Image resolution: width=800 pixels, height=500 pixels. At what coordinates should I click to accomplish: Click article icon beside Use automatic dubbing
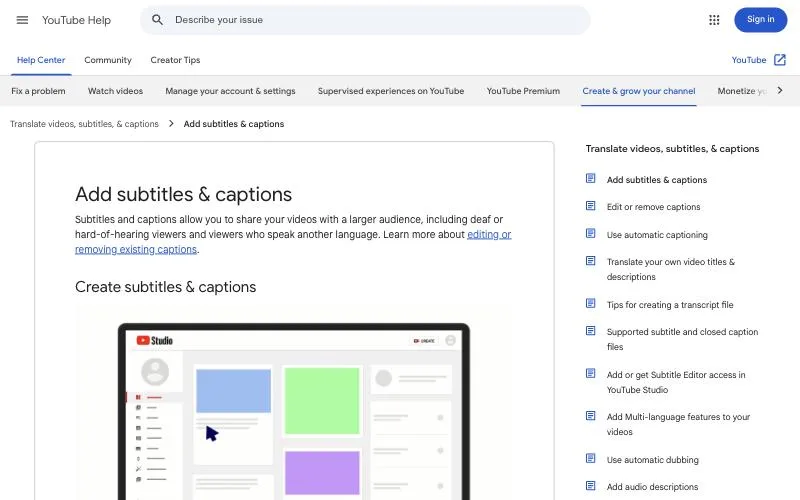(x=590, y=458)
